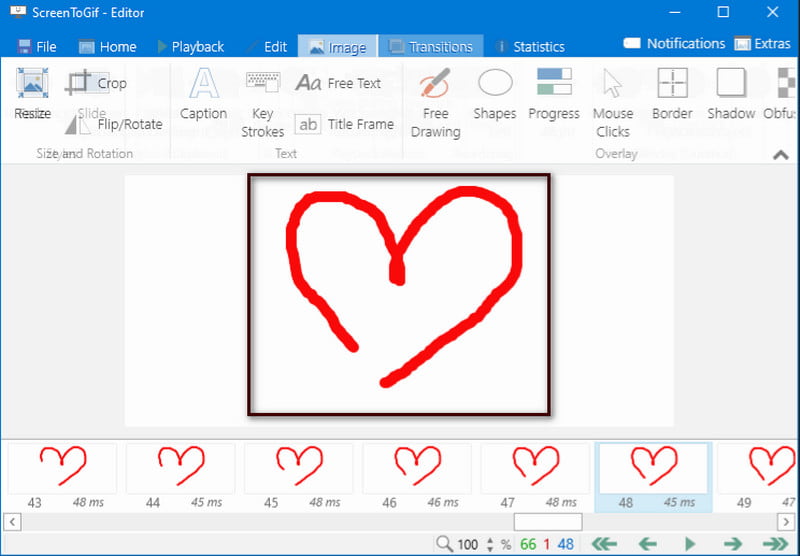Click the zoom percentage field
The image size is (800, 556).
[x=468, y=544]
